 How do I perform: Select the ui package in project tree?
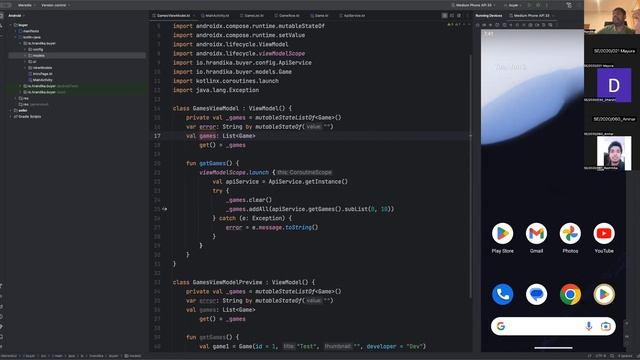click(x=34, y=62)
